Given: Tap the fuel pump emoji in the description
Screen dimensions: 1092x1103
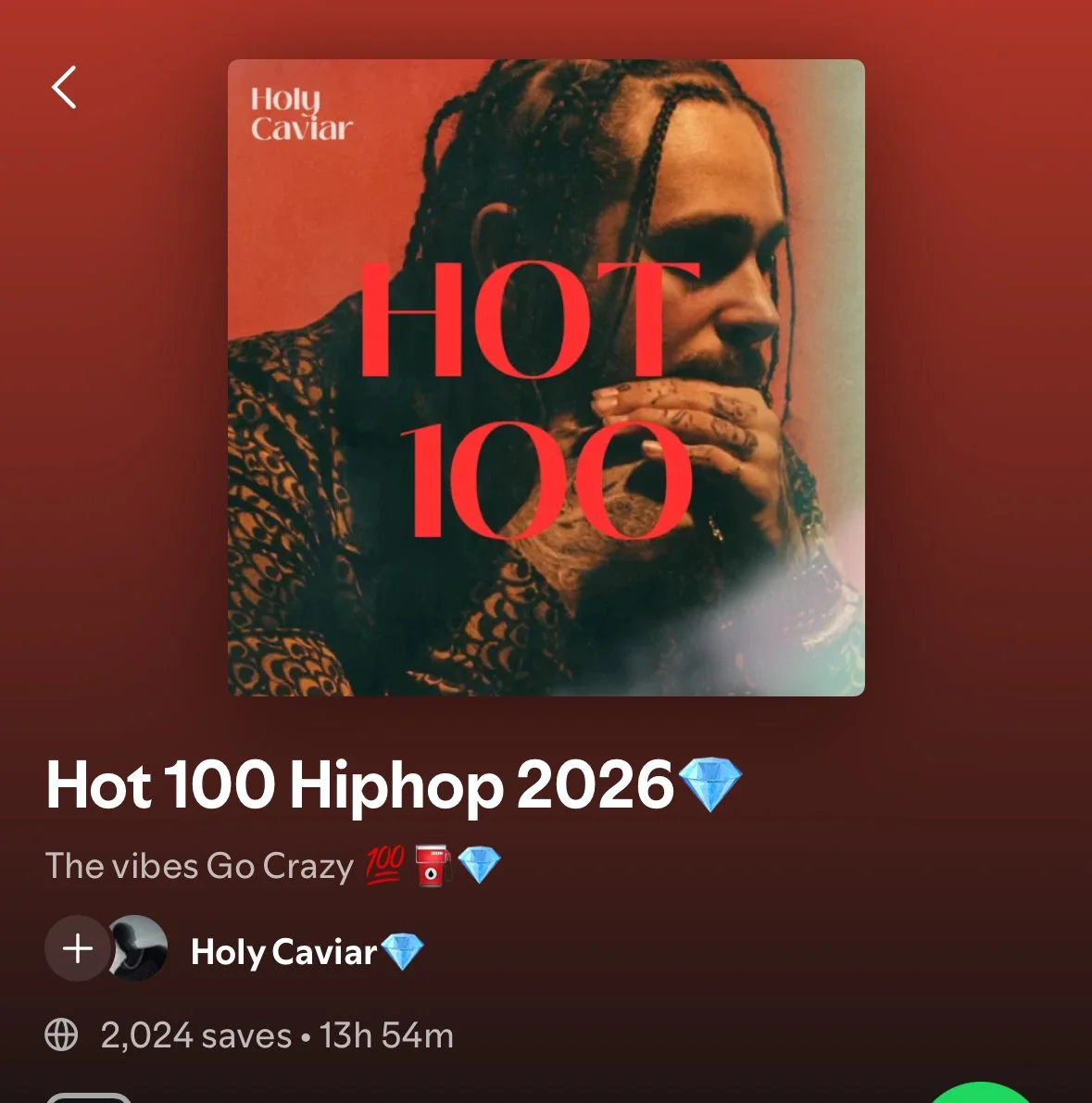Looking at the screenshot, I should tap(432, 866).
